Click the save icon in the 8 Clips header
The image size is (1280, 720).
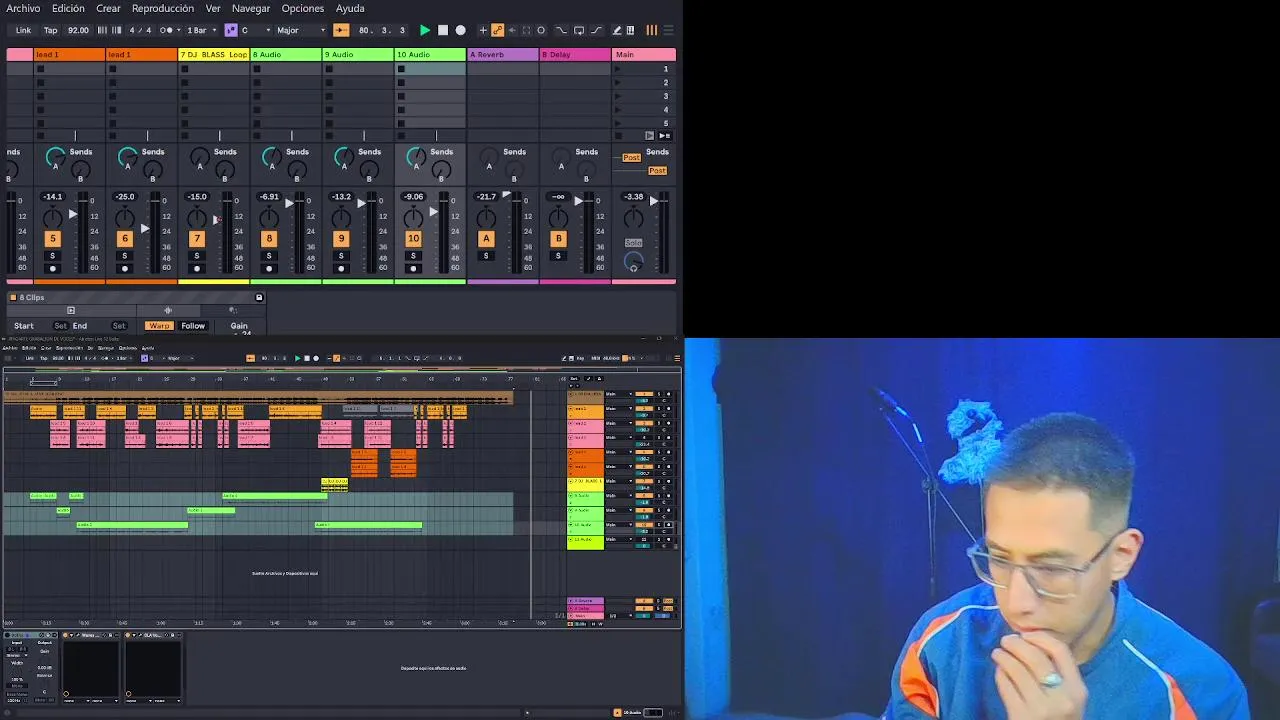(x=259, y=297)
